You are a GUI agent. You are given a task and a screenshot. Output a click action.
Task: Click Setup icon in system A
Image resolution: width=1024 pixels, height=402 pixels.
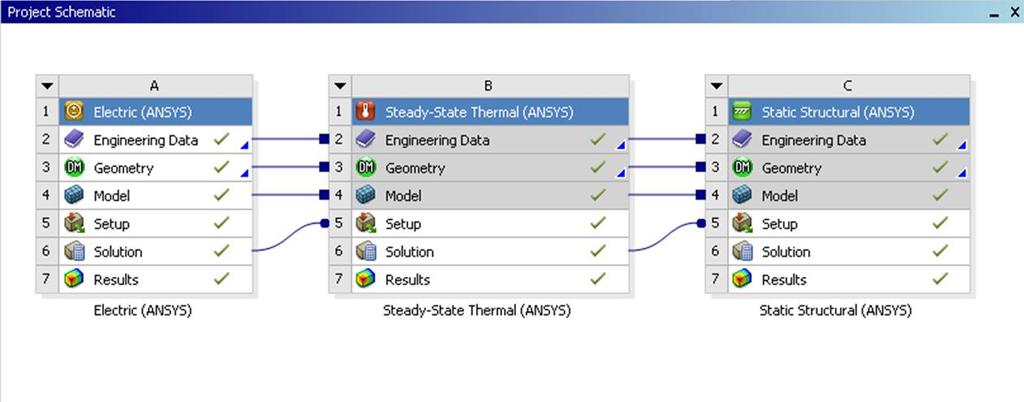pos(74,224)
